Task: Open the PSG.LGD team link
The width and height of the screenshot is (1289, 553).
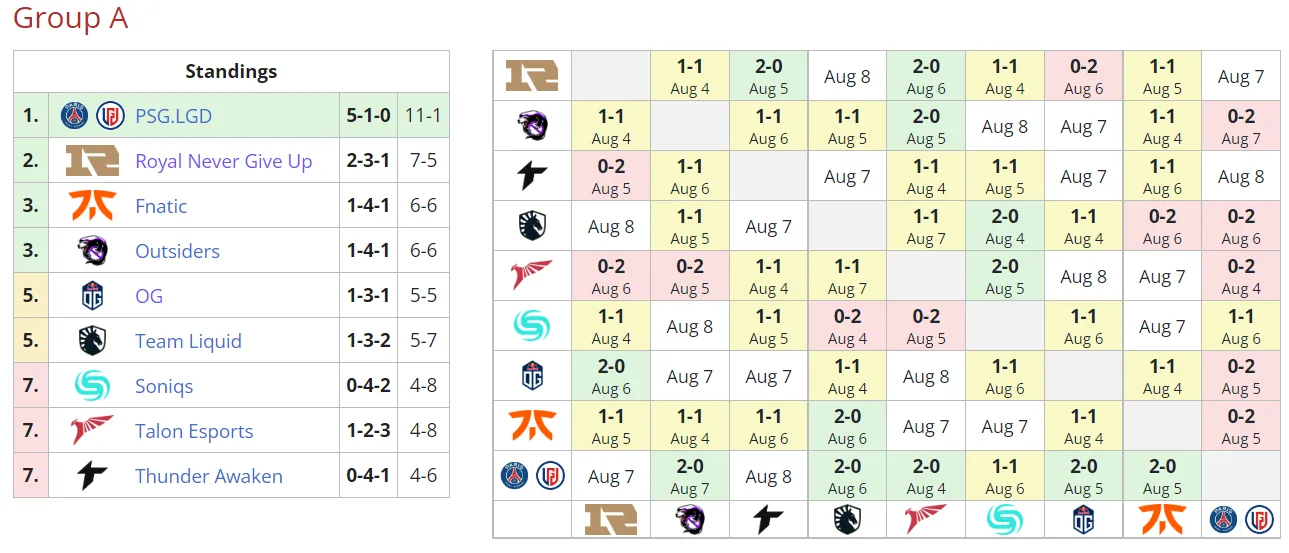Action: [174, 116]
